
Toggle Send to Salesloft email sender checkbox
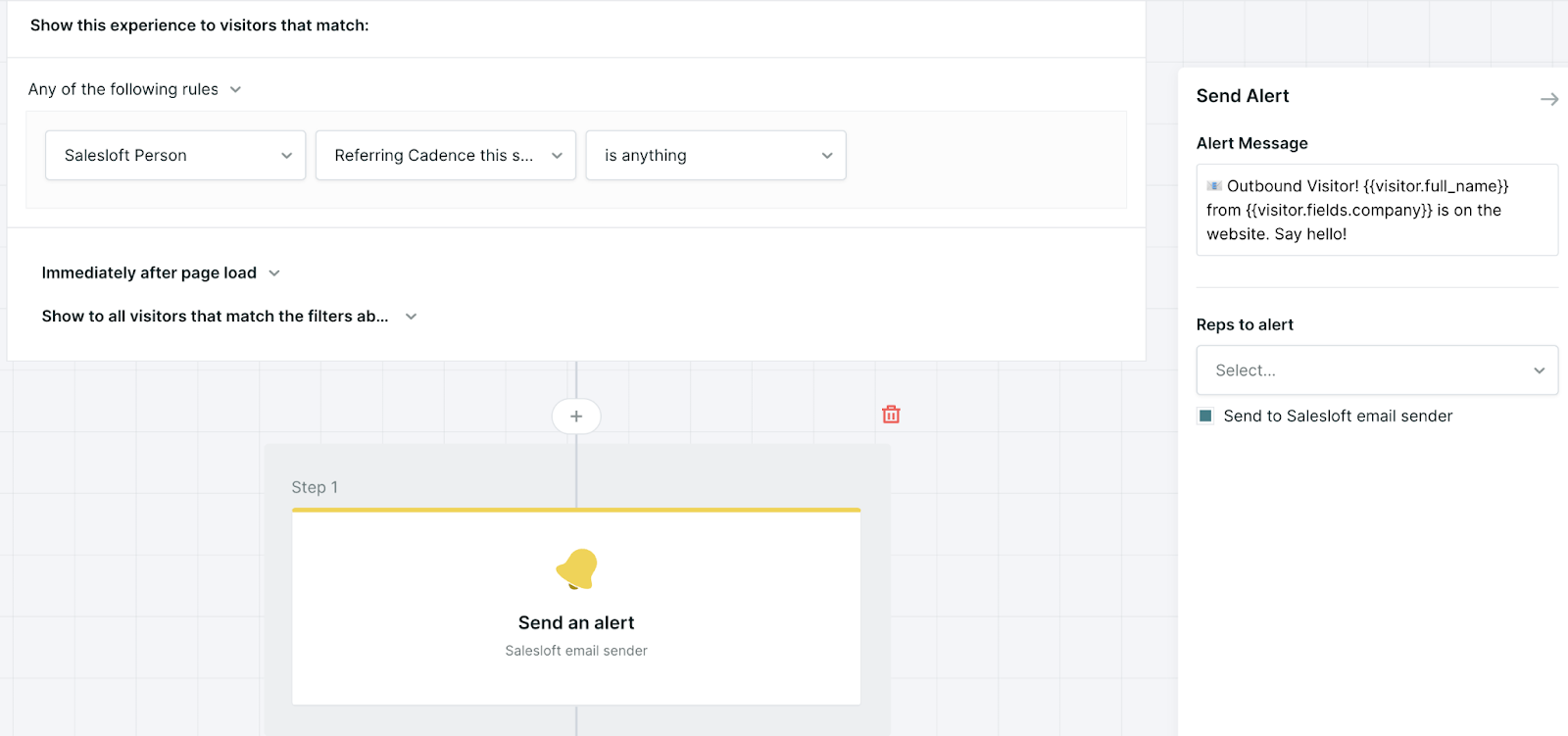(1205, 416)
